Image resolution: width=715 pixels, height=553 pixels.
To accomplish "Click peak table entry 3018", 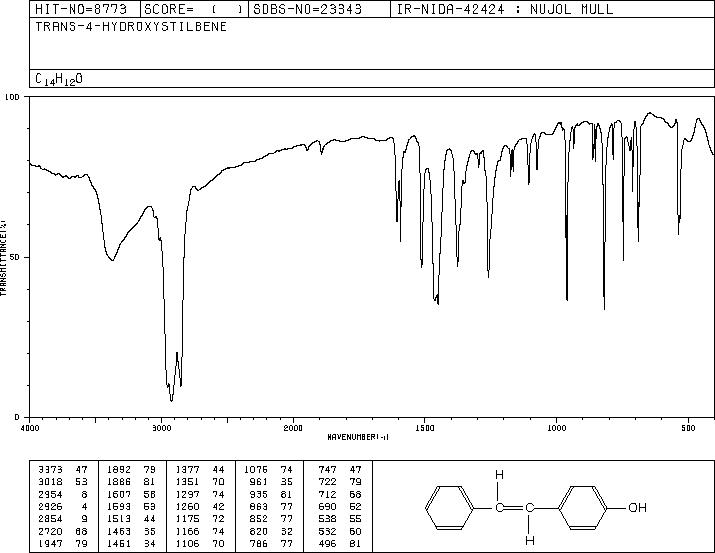I will pos(51,482).
